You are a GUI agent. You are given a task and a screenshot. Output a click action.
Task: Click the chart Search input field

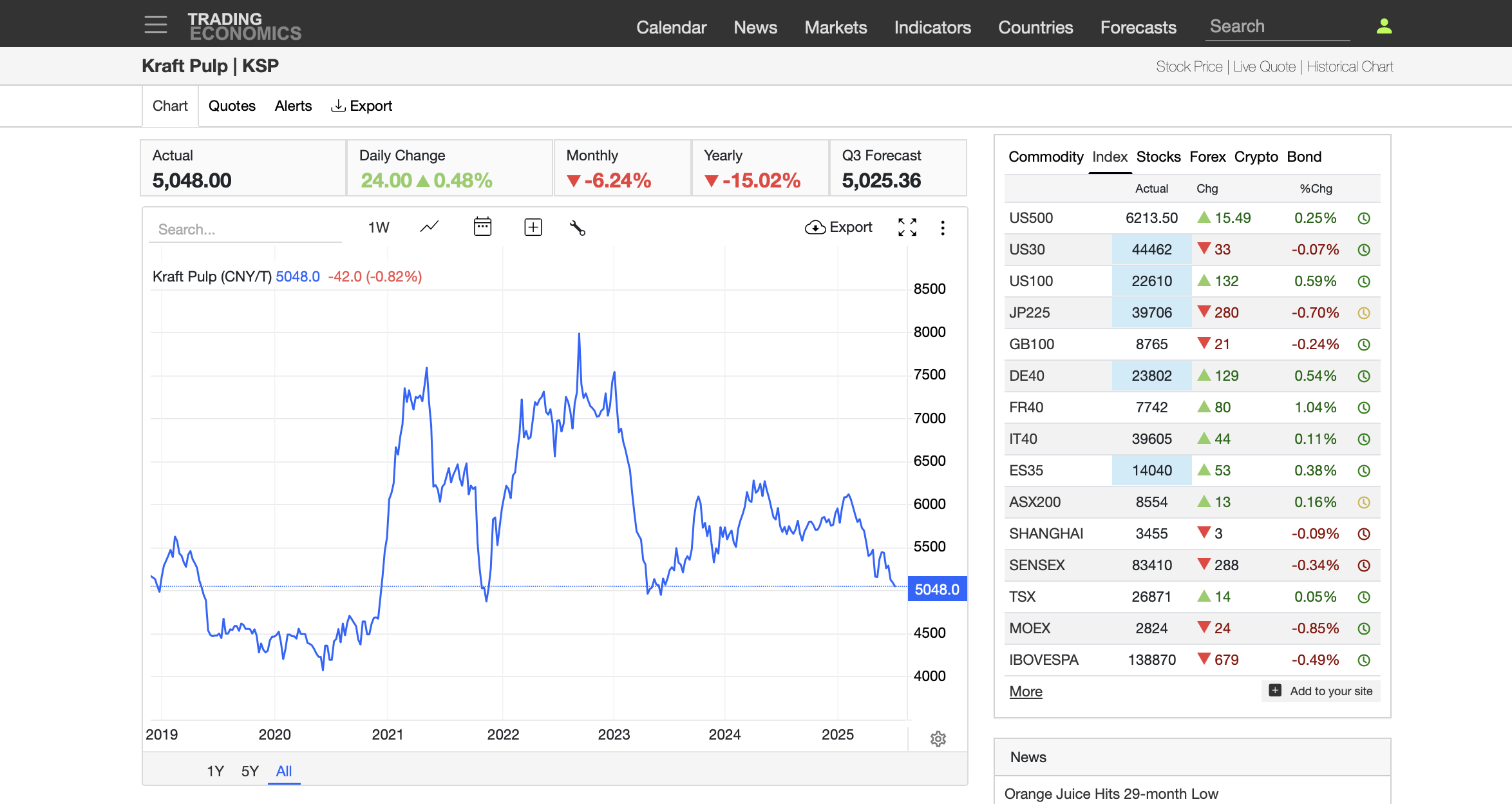(x=245, y=229)
